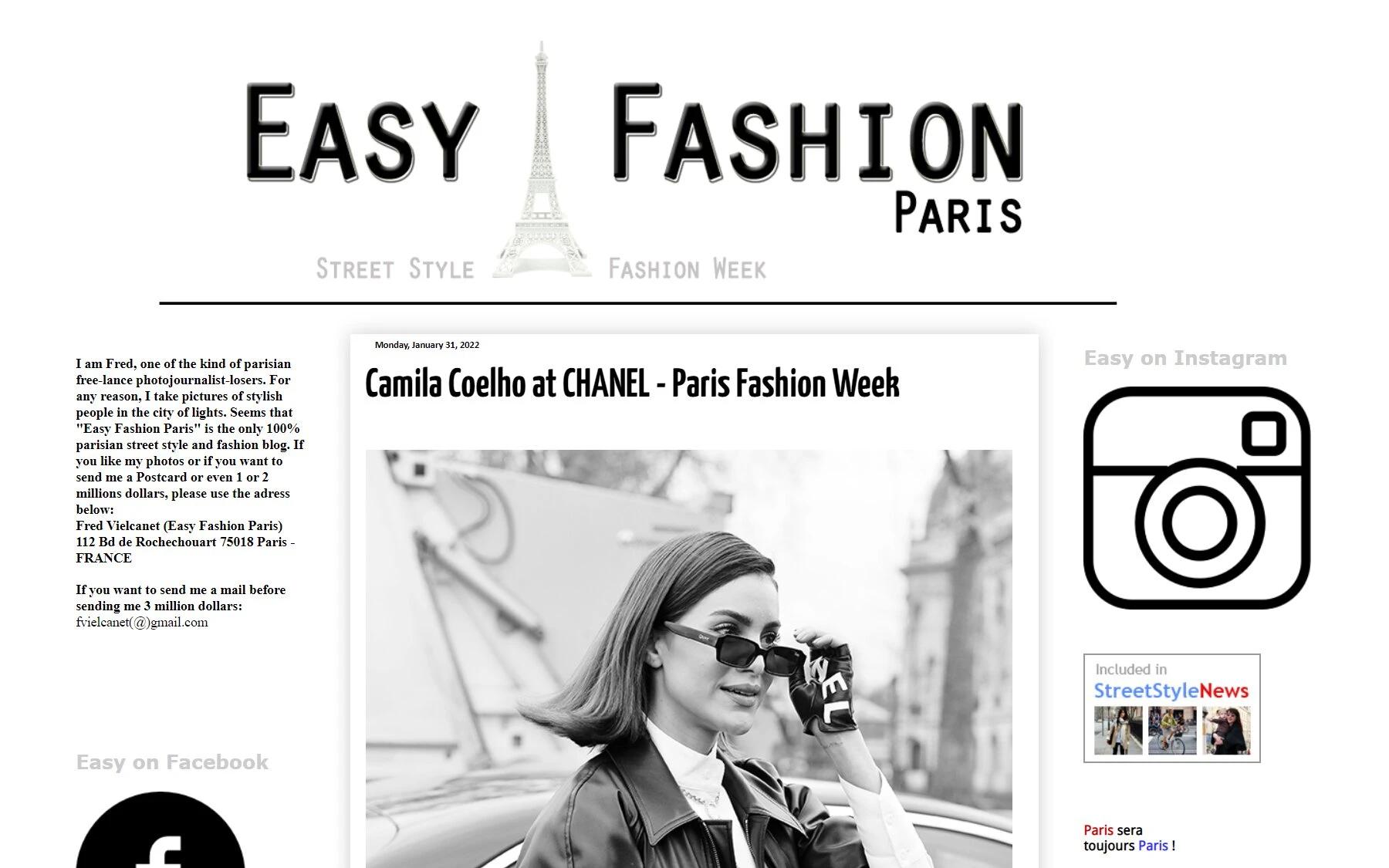Click the fvielcanet gmail email address
This screenshot has width=1389, height=868.
click(142, 623)
